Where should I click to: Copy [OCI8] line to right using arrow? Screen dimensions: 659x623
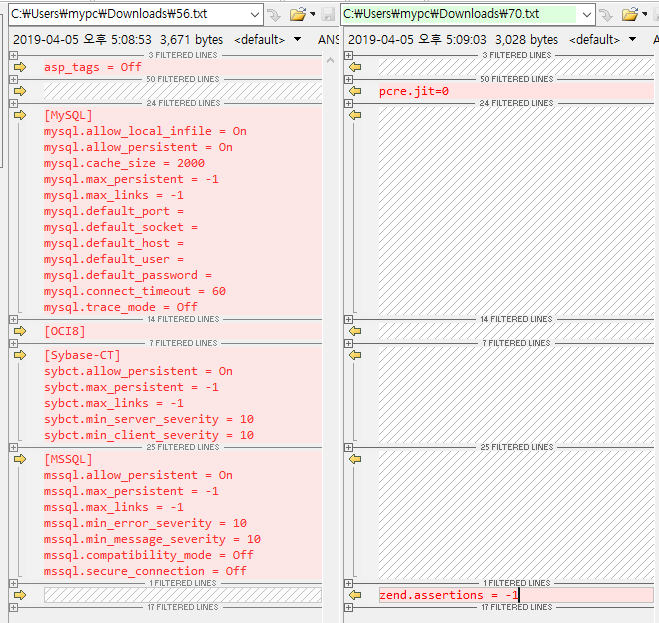click(20, 331)
